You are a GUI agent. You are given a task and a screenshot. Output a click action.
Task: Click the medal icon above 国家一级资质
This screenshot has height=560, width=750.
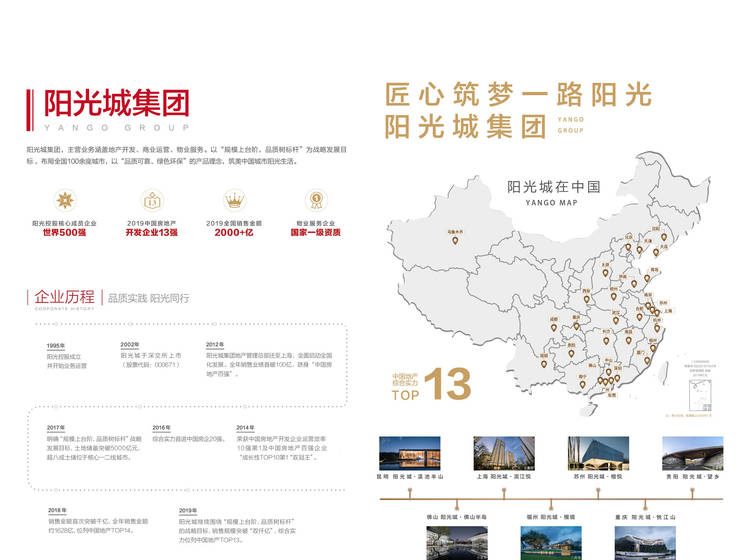coord(316,199)
